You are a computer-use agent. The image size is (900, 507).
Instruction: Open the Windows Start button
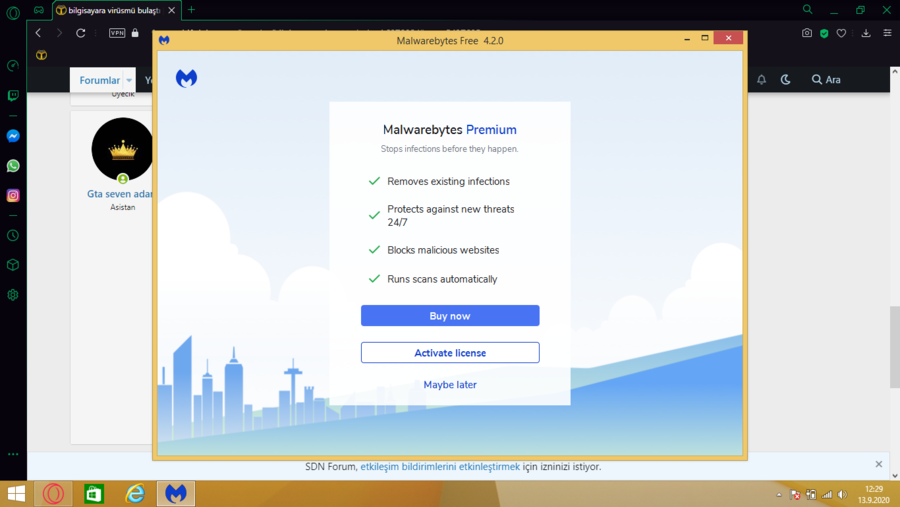[x=16, y=494]
